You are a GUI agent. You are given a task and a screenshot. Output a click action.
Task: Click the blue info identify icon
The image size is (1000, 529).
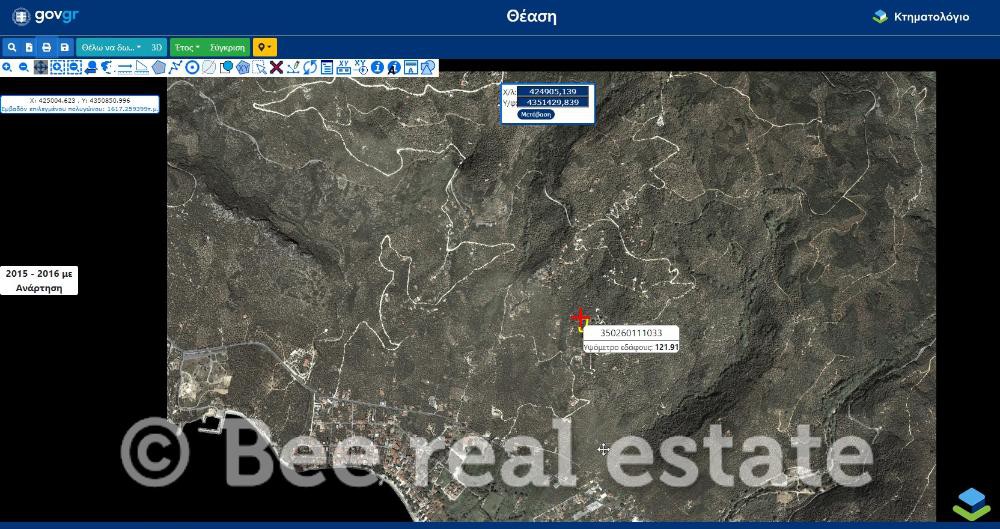[378, 68]
